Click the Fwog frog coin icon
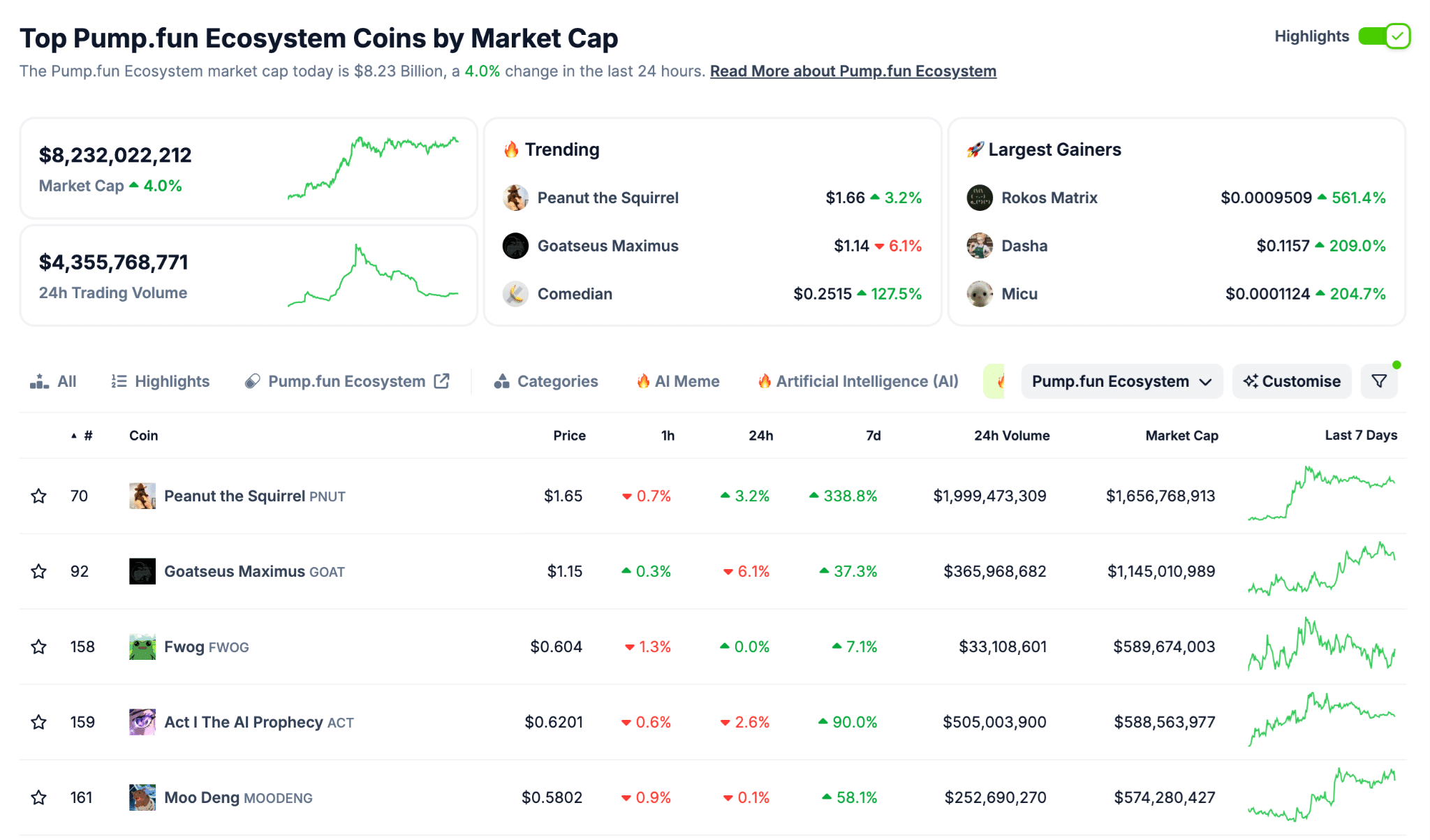Viewport: 1430px width, 840px height. pyautogui.click(x=142, y=647)
